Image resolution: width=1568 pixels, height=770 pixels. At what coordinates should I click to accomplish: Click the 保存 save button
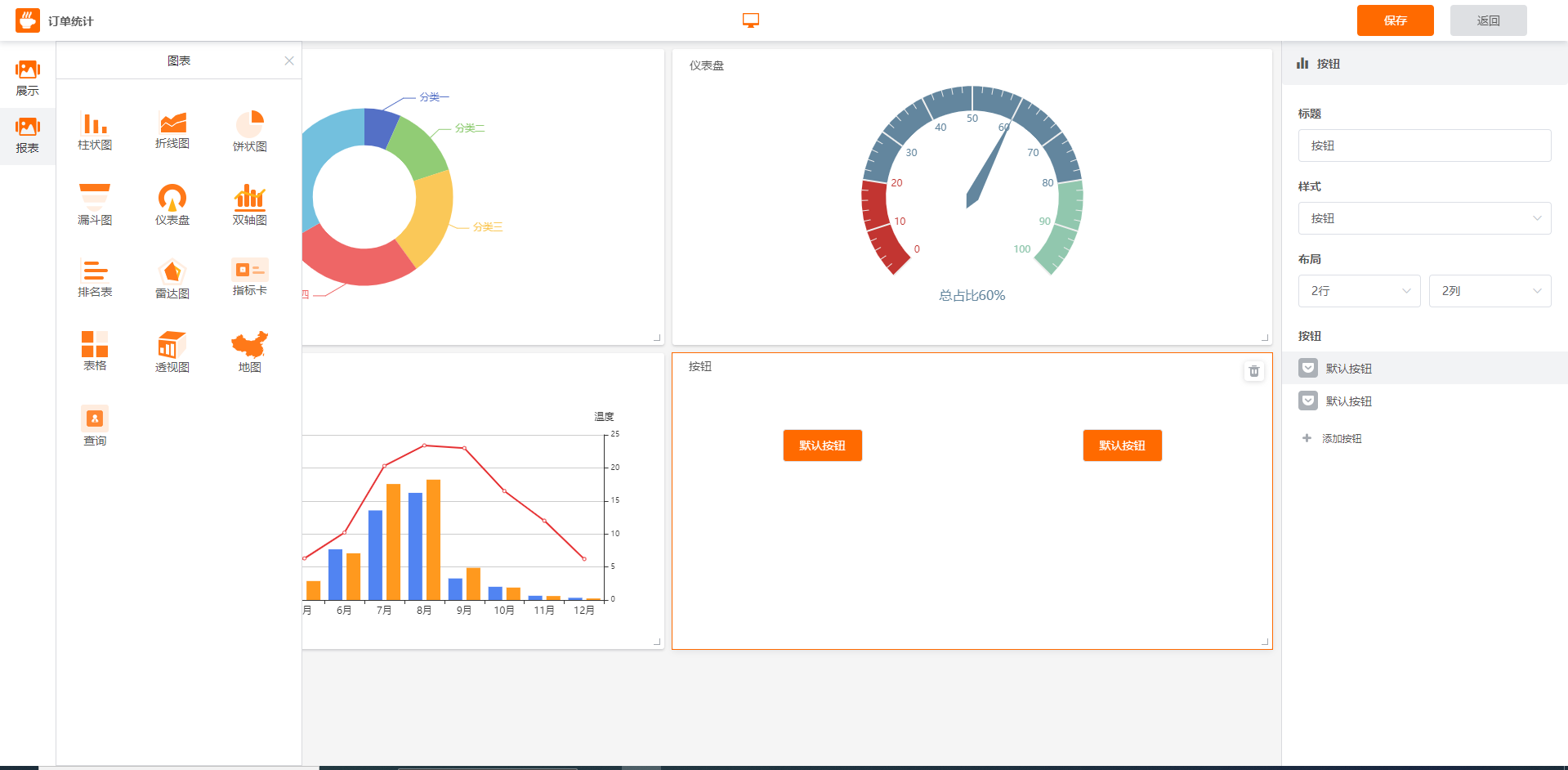[1396, 20]
